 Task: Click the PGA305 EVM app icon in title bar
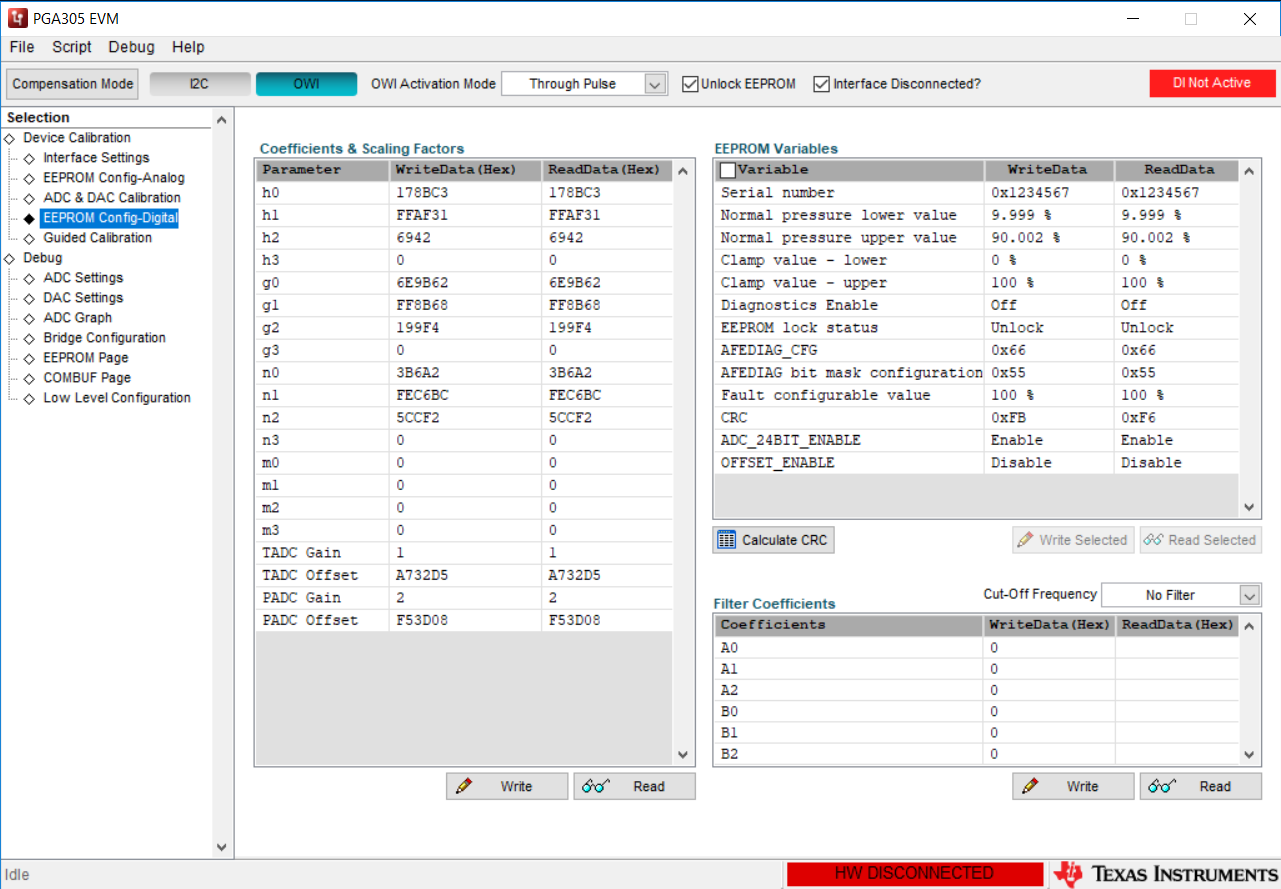(17, 19)
